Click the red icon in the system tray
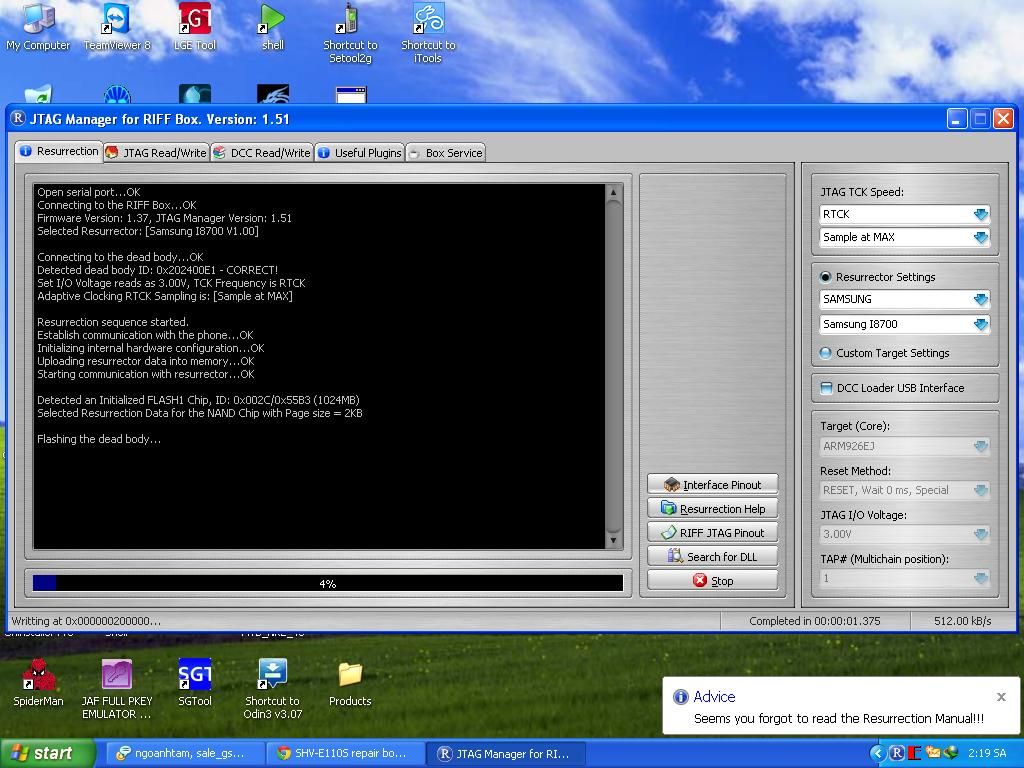Viewport: 1024px width, 768px height. click(x=914, y=753)
